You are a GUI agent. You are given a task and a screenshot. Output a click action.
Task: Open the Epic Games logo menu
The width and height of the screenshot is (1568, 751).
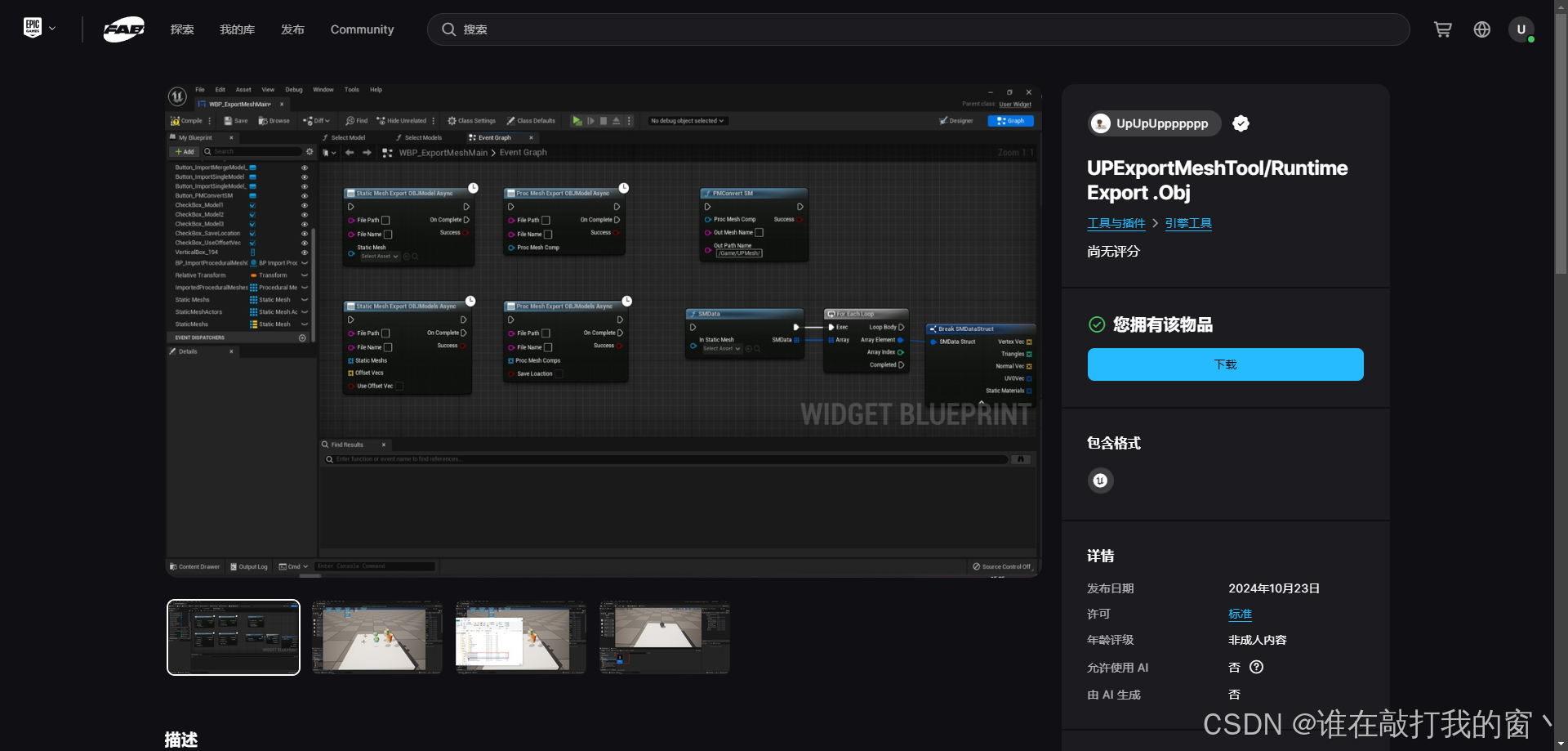click(x=39, y=29)
